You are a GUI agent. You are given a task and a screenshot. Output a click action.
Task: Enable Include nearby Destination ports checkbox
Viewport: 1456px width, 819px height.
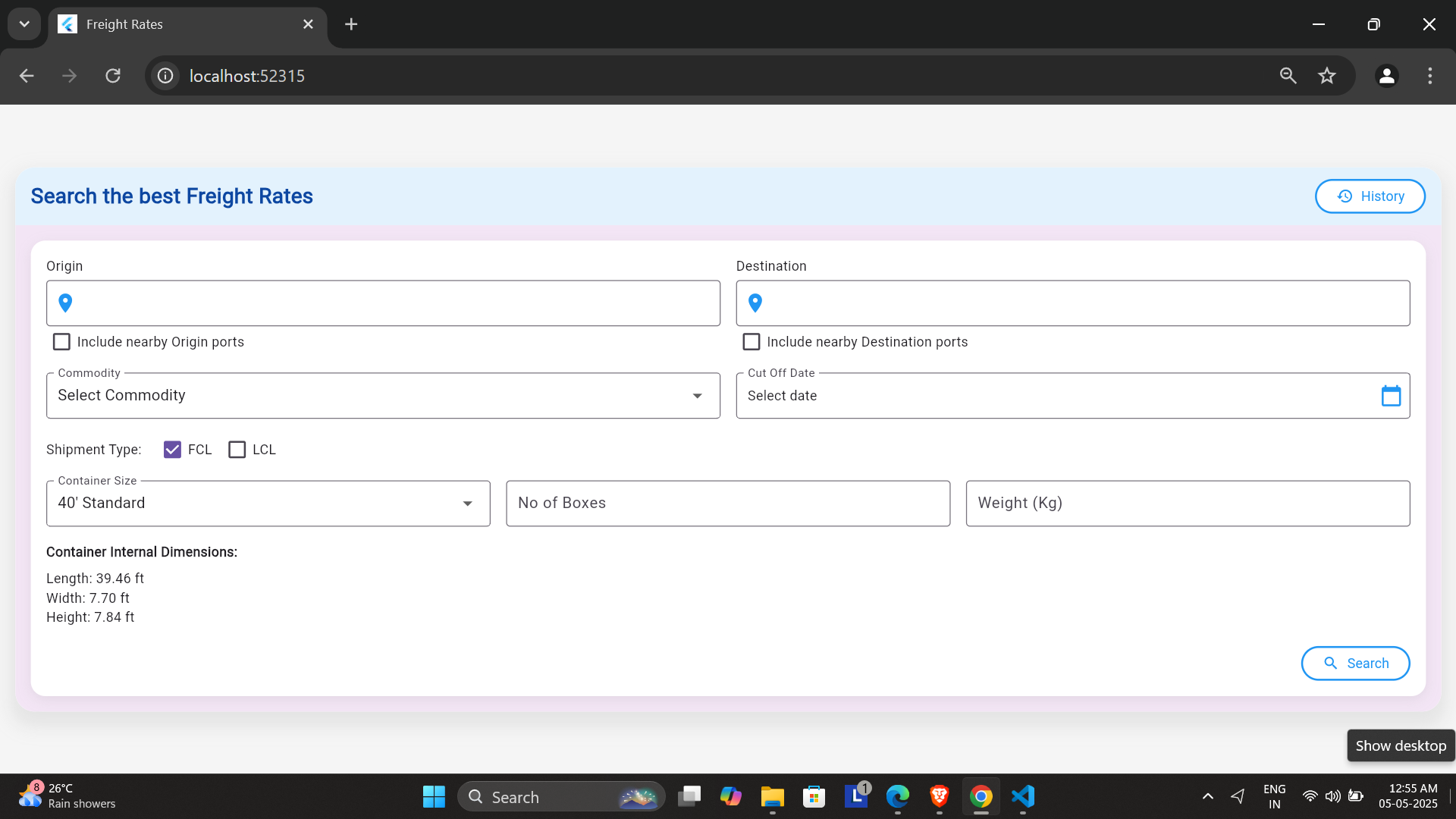751,342
